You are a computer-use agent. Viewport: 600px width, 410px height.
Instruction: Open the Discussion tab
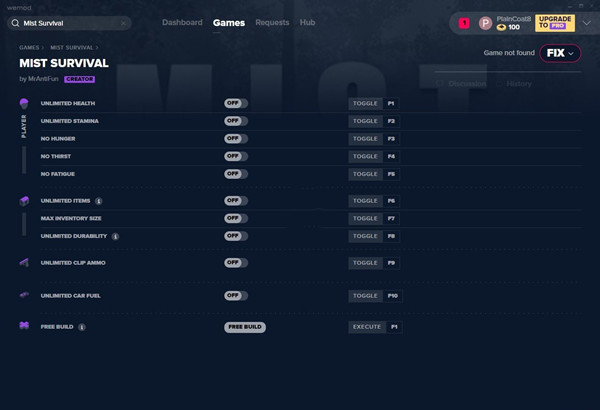click(461, 83)
